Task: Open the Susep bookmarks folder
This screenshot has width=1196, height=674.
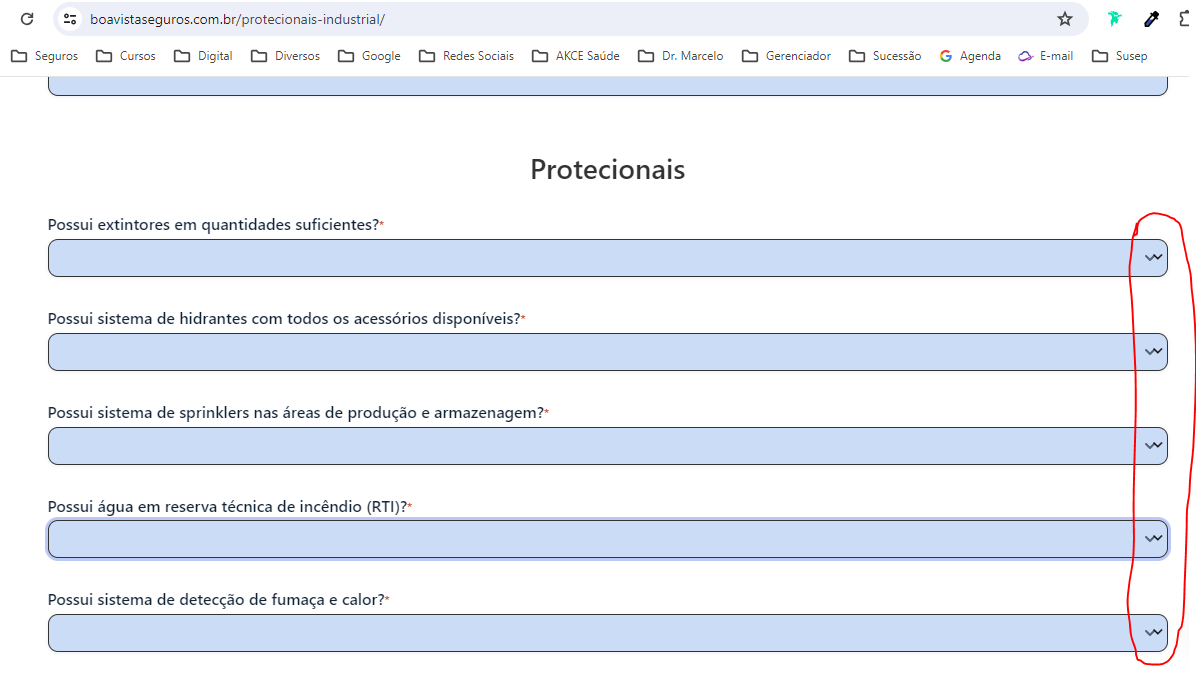Action: [1119, 56]
